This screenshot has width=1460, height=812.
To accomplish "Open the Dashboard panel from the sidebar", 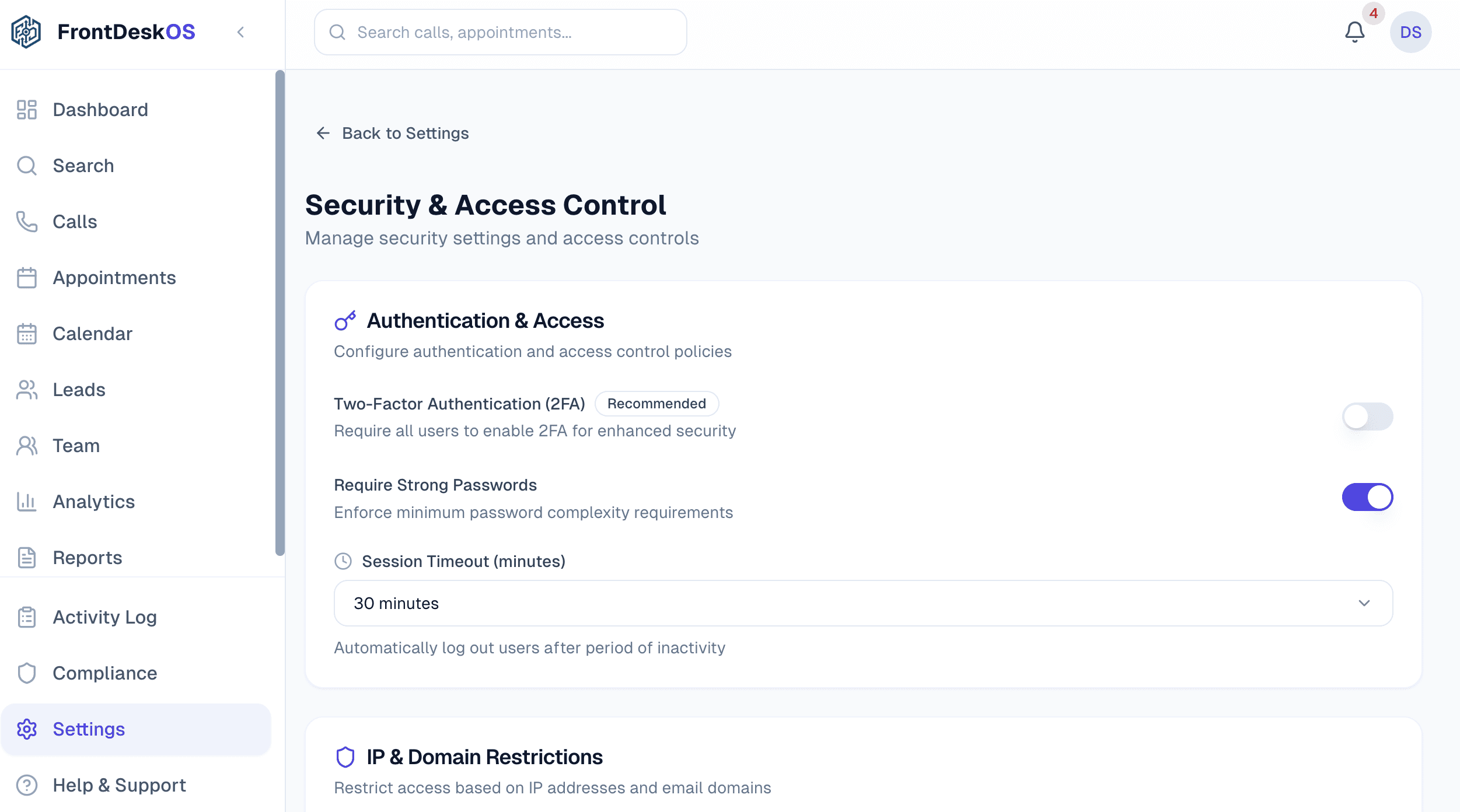I will click(100, 110).
